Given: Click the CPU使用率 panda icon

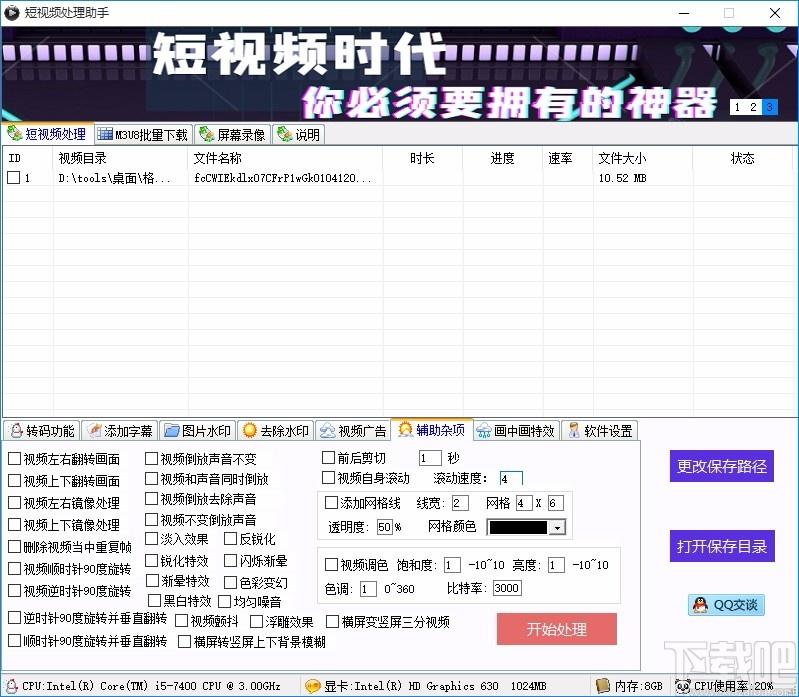Looking at the screenshot, I should 682,686.
